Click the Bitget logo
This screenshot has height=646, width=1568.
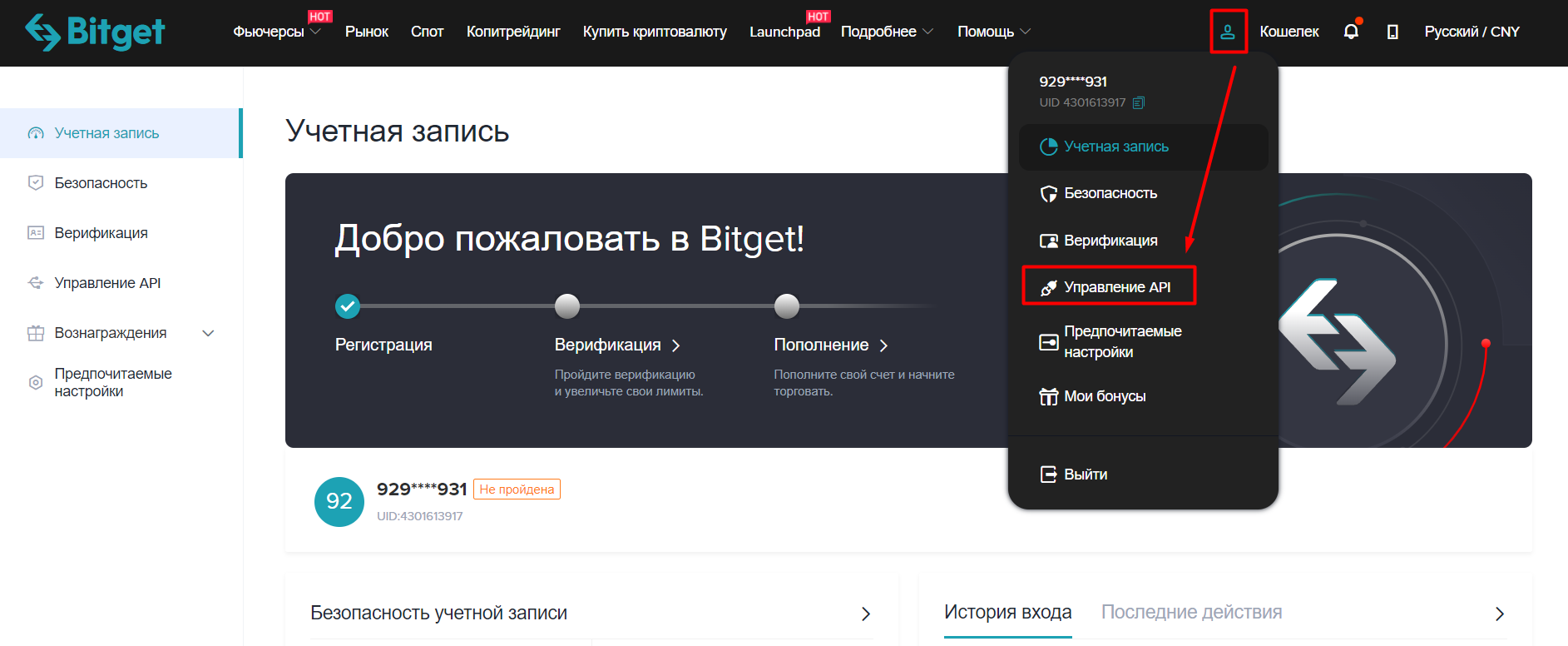point(95,32)
